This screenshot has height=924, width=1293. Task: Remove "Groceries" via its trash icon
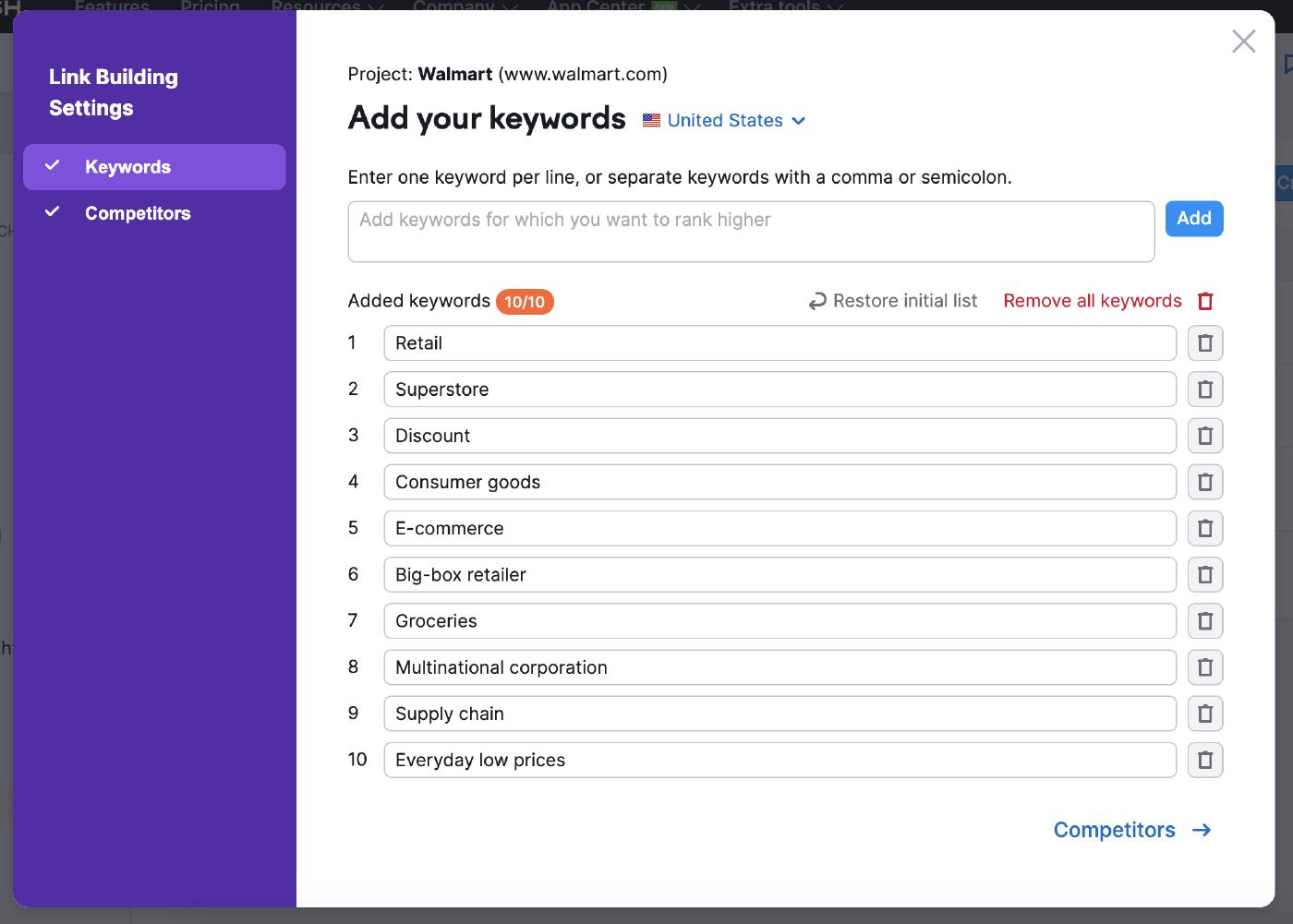1205,620
